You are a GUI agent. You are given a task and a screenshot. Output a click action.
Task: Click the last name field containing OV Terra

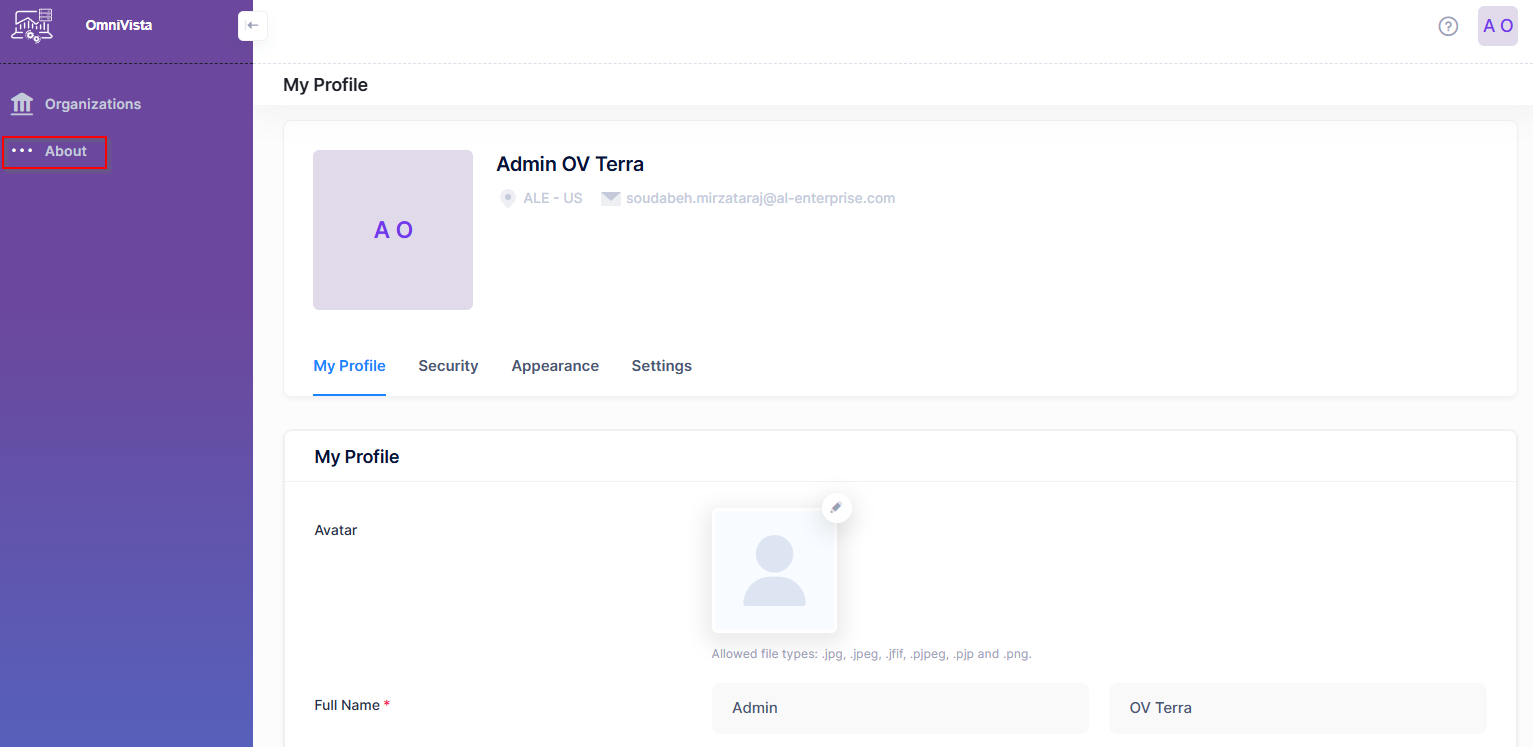pos(1297,708)
